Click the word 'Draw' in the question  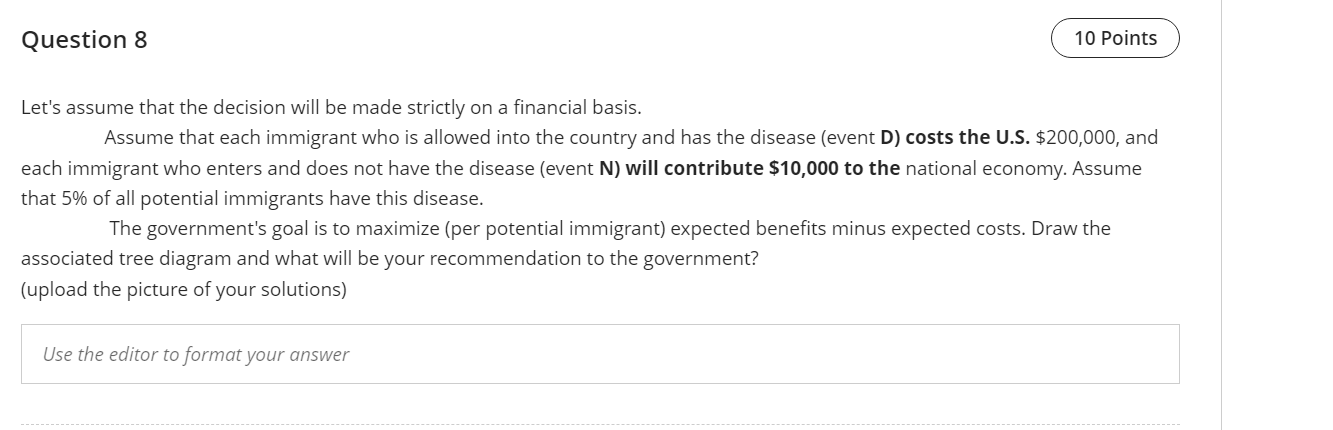(x=1053, y=228)
